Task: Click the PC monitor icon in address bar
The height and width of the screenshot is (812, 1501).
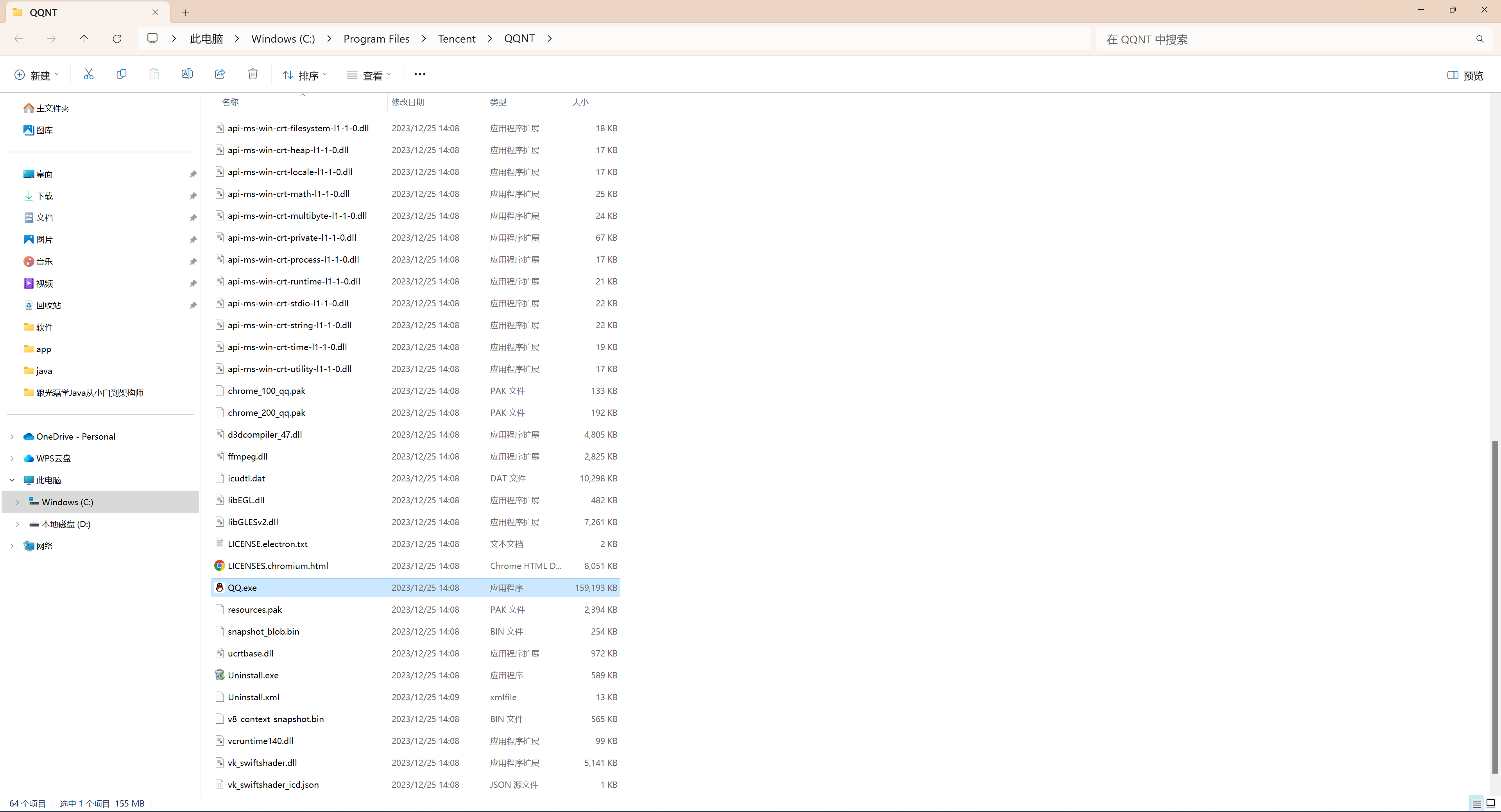Action: click(153, 38)
